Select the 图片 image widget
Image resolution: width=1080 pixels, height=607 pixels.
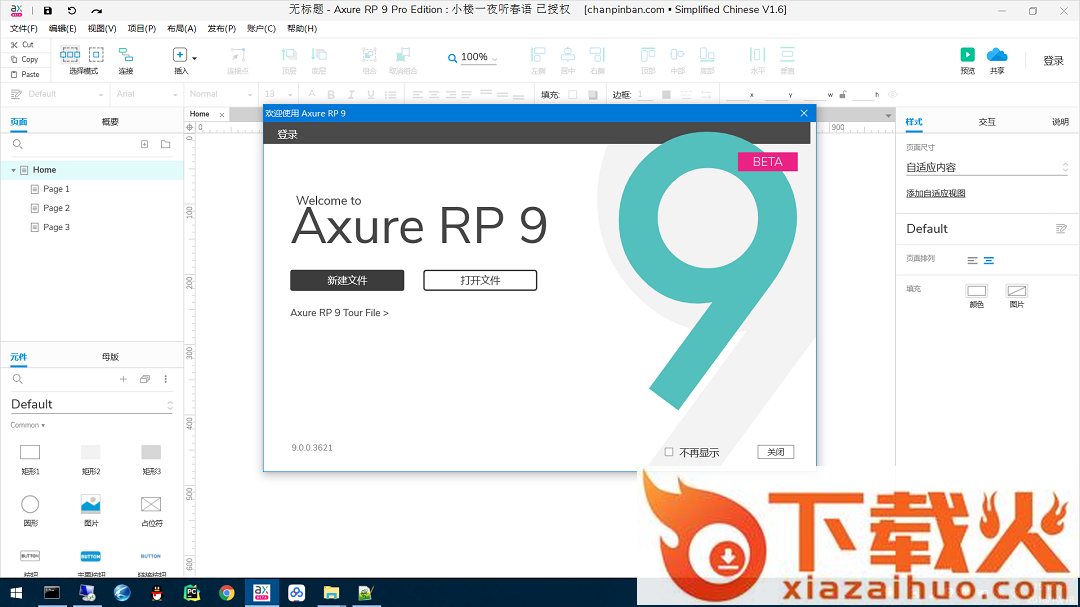pyautogui.click(x=91, y=511)
